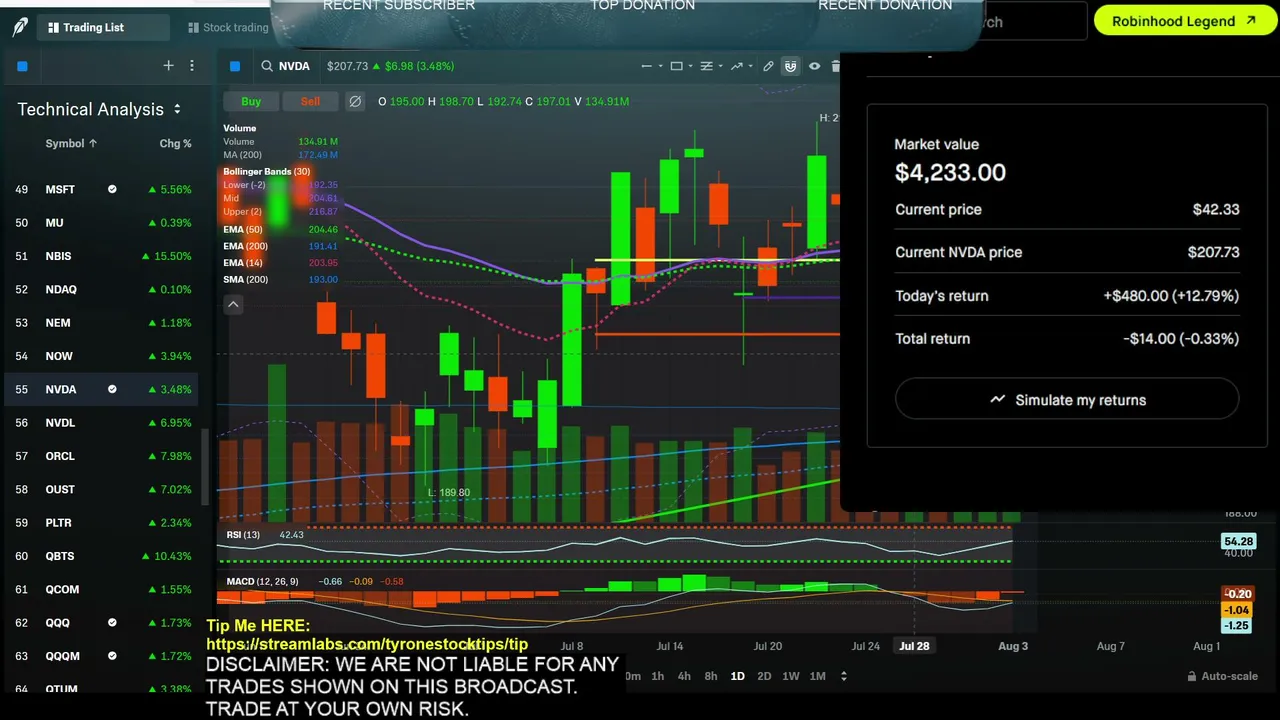This screenshot has height=720, width=1280.
Task: Select the Fibonacci retracement lines tool
Action: (x=706, y=66)
